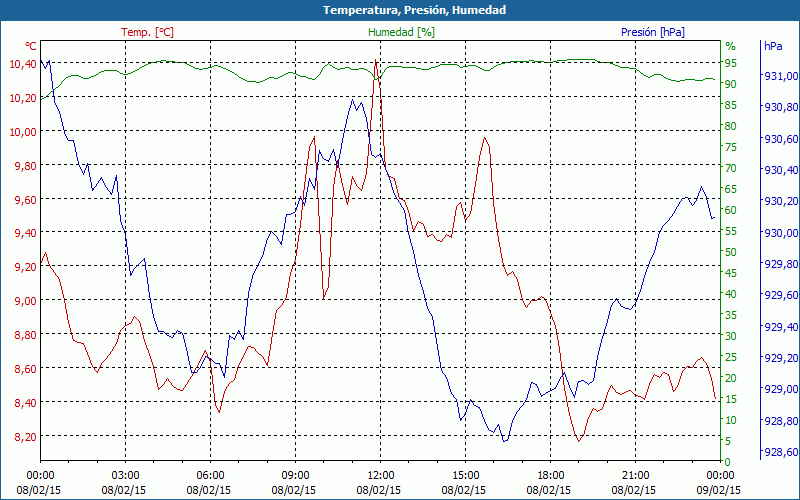Select the blue 'Presión [hPa]' legend label
The image size is (800, 500).
(653, 32)
